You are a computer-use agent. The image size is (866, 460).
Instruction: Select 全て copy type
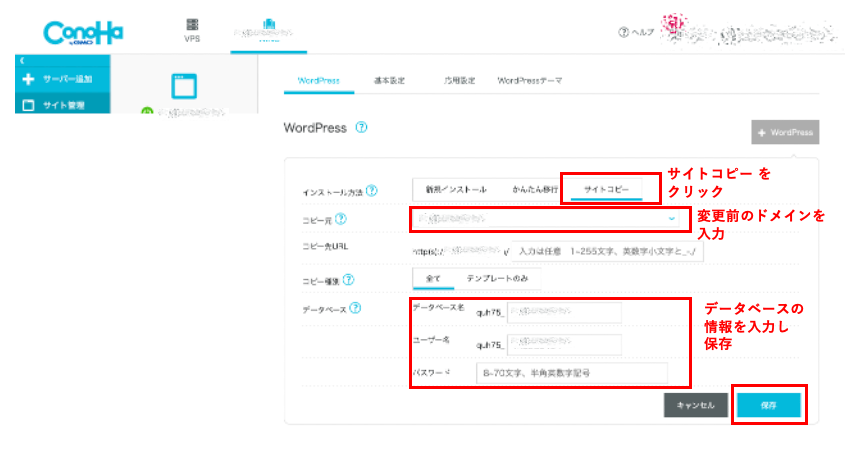[433, 278]
